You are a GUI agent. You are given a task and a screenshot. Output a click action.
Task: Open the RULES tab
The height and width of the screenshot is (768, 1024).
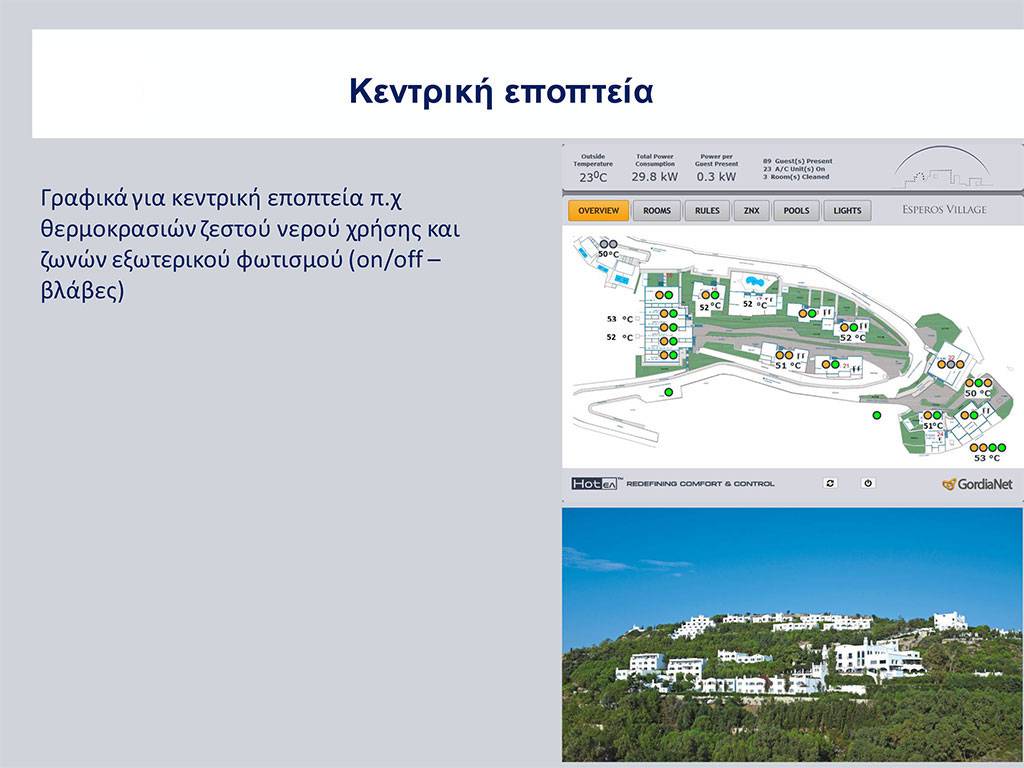[707, 211]
